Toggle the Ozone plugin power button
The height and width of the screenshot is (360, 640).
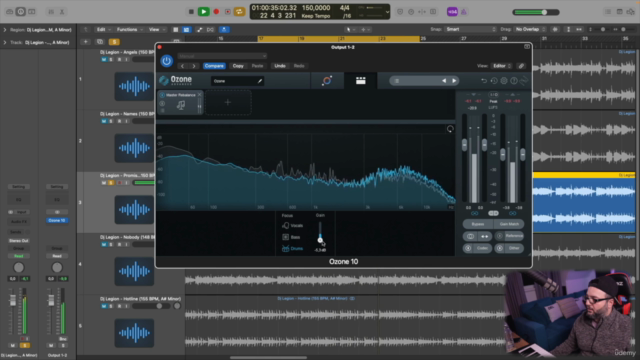pyautogui.click(x=167, y=61)
